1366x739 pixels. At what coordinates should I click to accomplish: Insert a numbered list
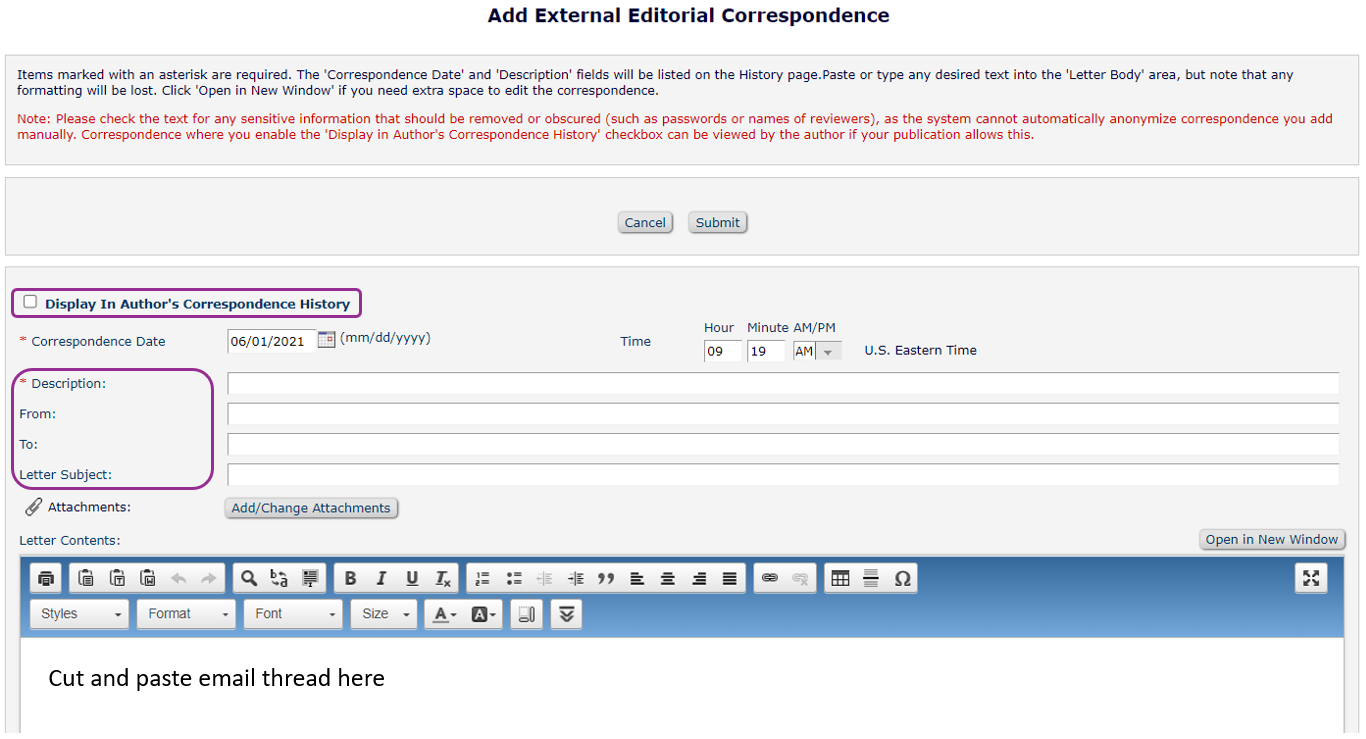tap(483, 579)
